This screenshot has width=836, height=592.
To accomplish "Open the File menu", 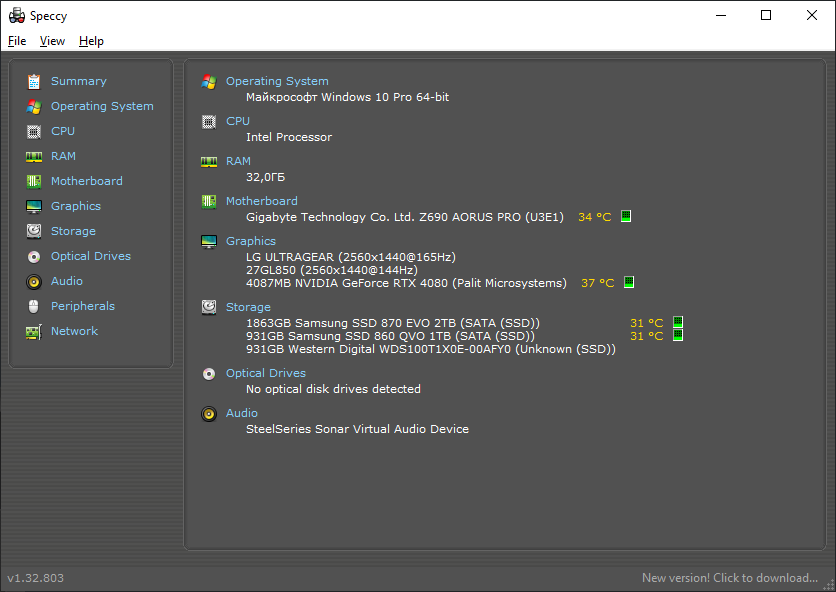I will pos(17,41).
